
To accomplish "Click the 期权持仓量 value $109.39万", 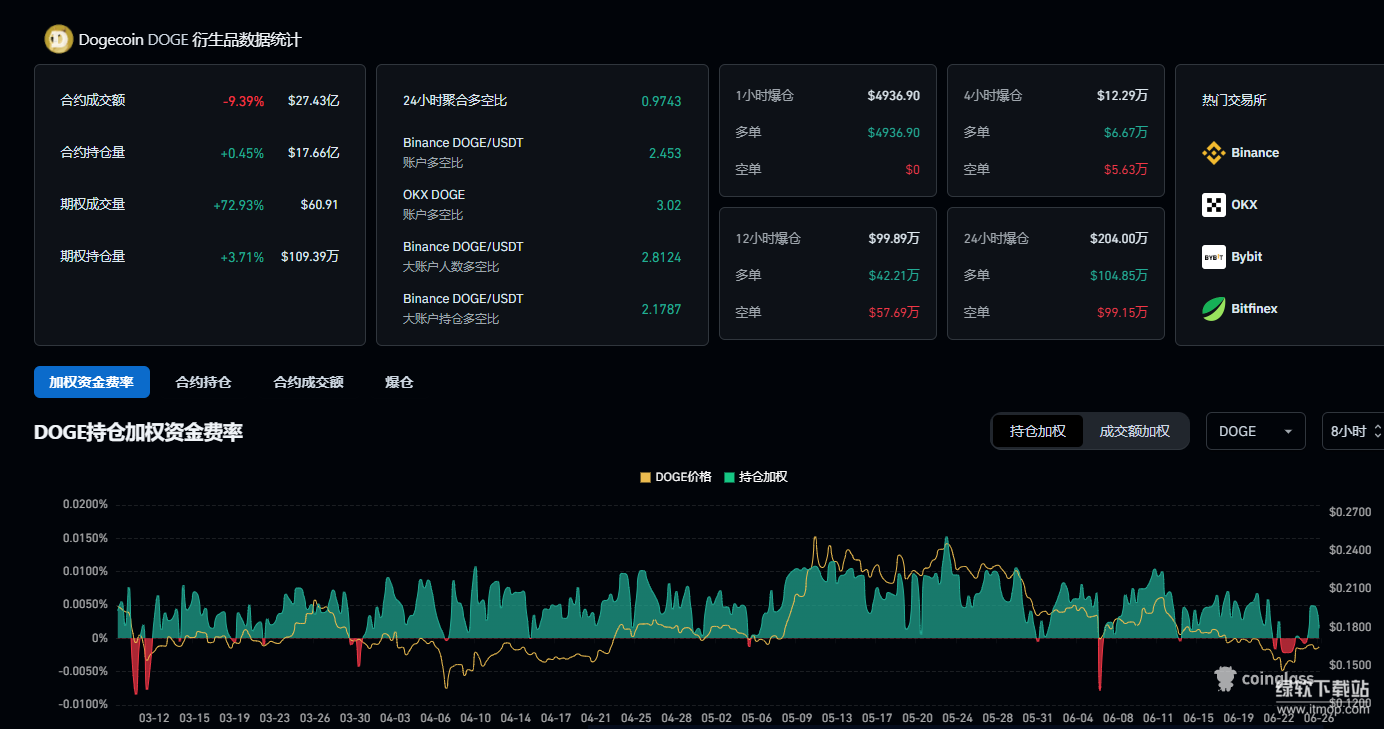I will 310,257.
